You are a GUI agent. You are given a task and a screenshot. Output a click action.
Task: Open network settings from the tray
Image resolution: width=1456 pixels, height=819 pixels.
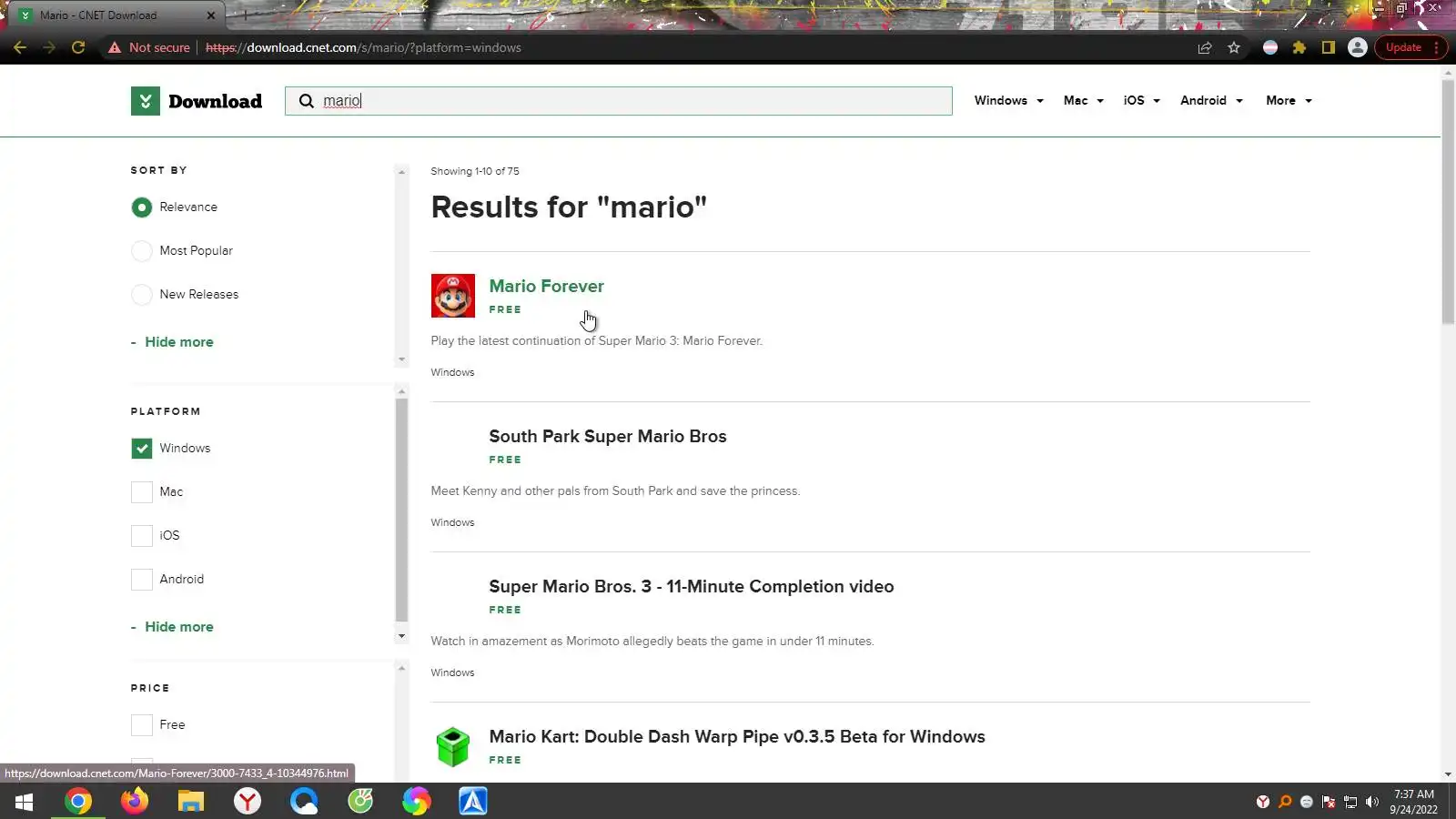(1350, 802)
